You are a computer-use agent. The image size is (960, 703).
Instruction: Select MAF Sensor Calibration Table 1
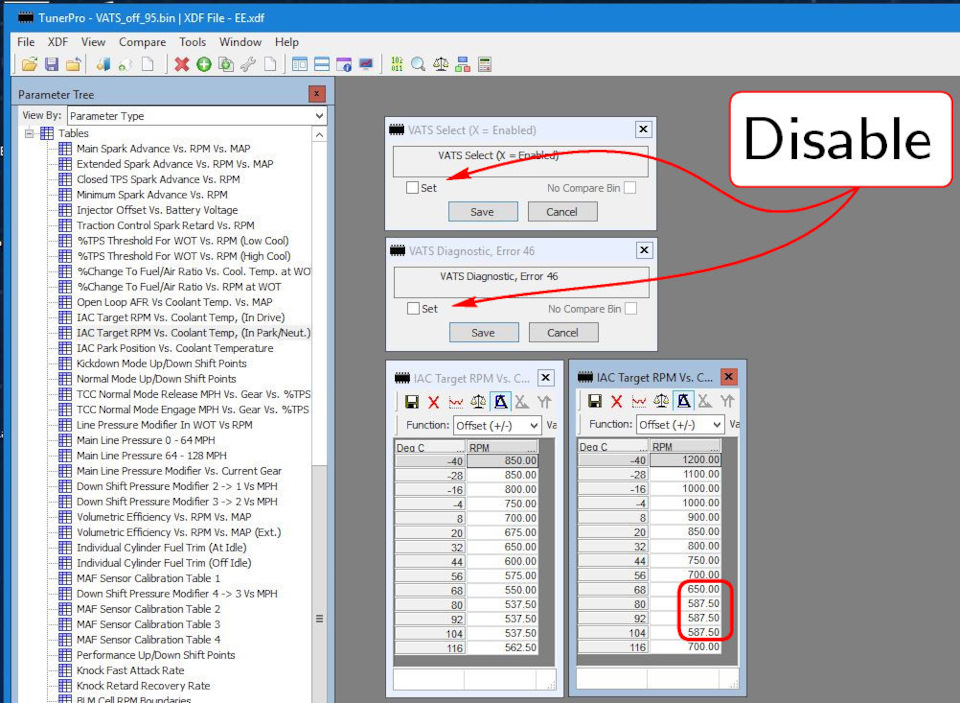coord(148,578)
